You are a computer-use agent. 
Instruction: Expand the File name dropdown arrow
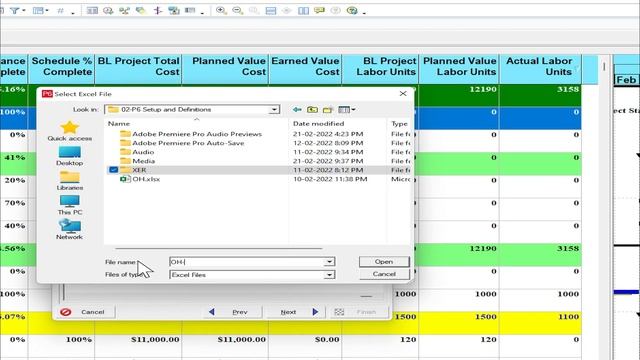click(329, 262)
